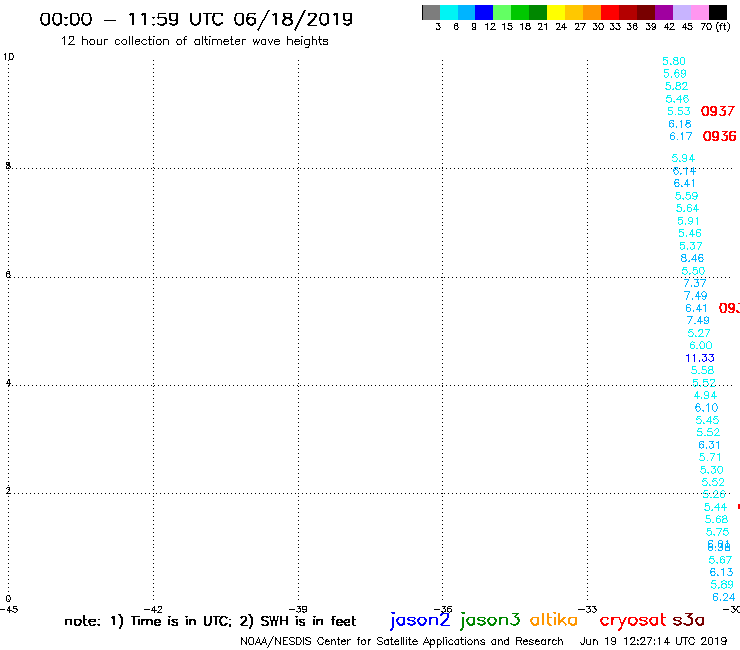Select the black swatch ending the color scale
The image size is (740, 650).
click(717, 12)
